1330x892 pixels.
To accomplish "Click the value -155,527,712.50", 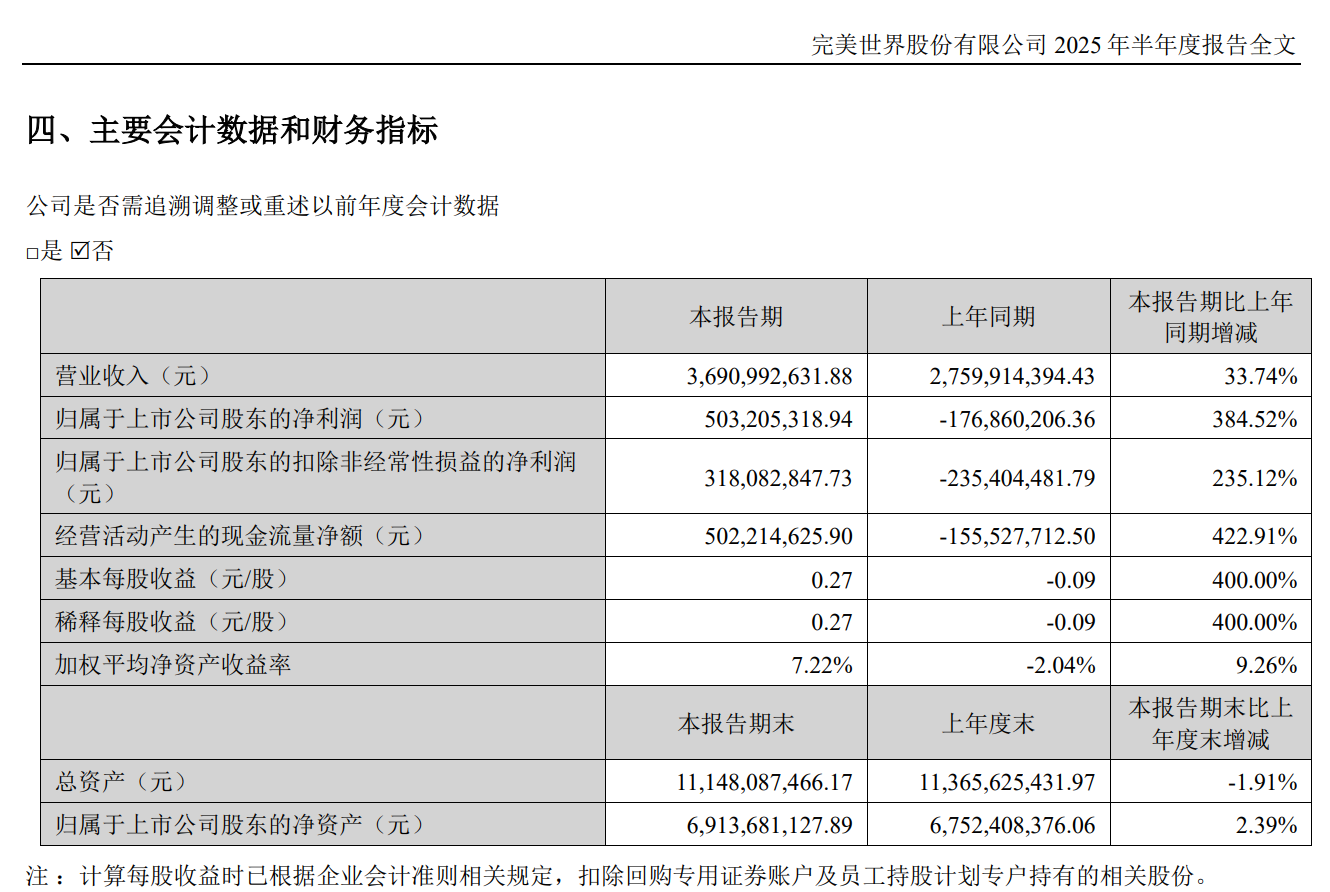I will tap(1018, 536).
